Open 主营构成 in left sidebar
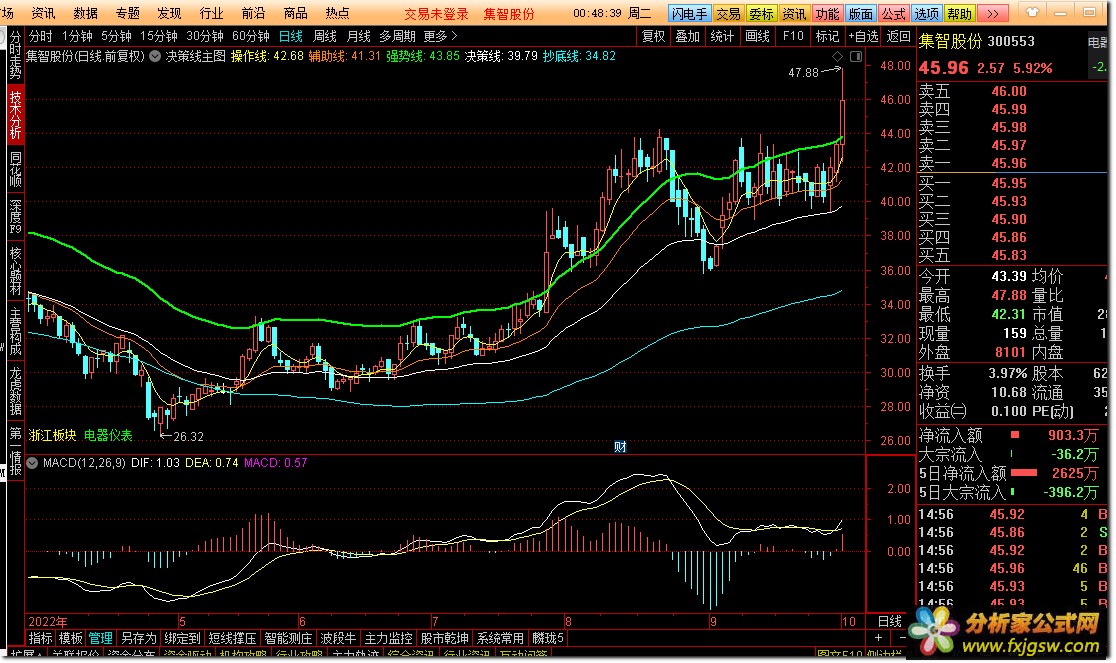The width and height of the screenshot is (1116, 663). tap(15, 331)
